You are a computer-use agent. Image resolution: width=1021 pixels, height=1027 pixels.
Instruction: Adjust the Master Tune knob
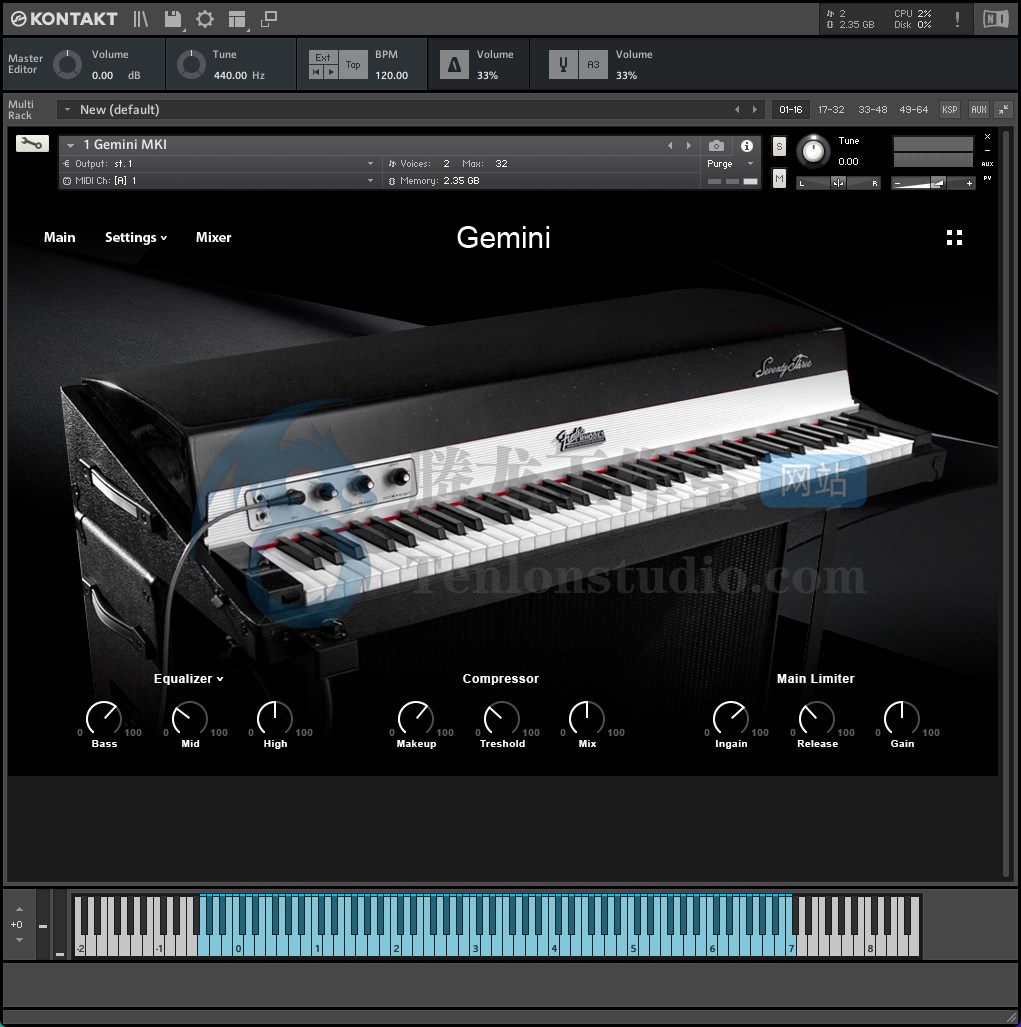tap(191, 65)
